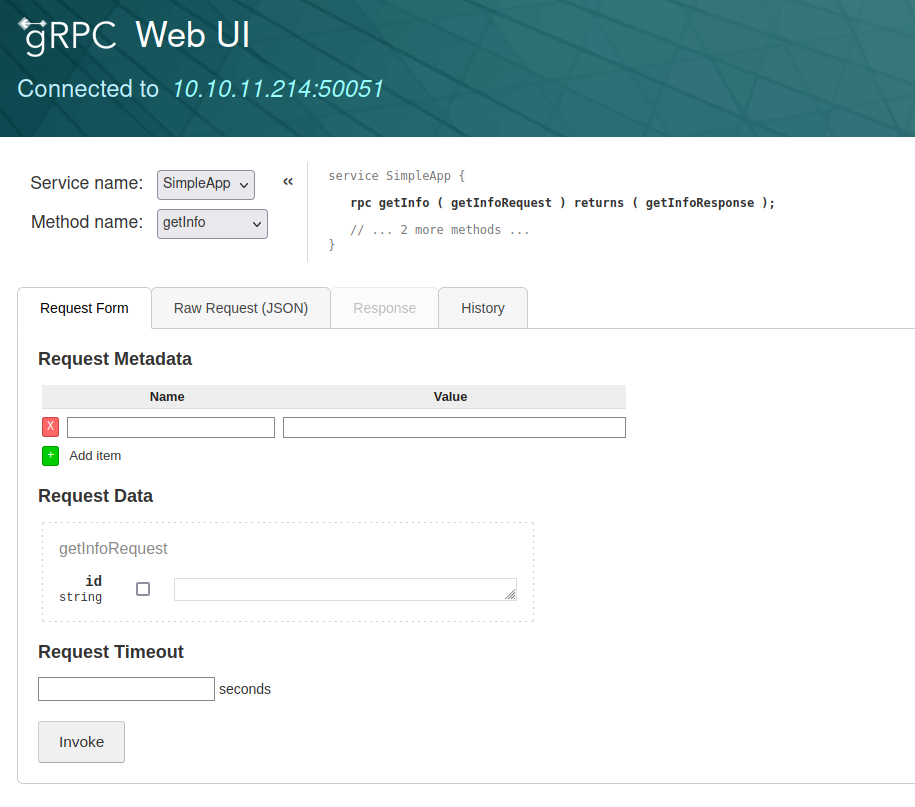The image size is (915, 807).
Task: Collapse service description with double chevron
Action: pos(288,182)
